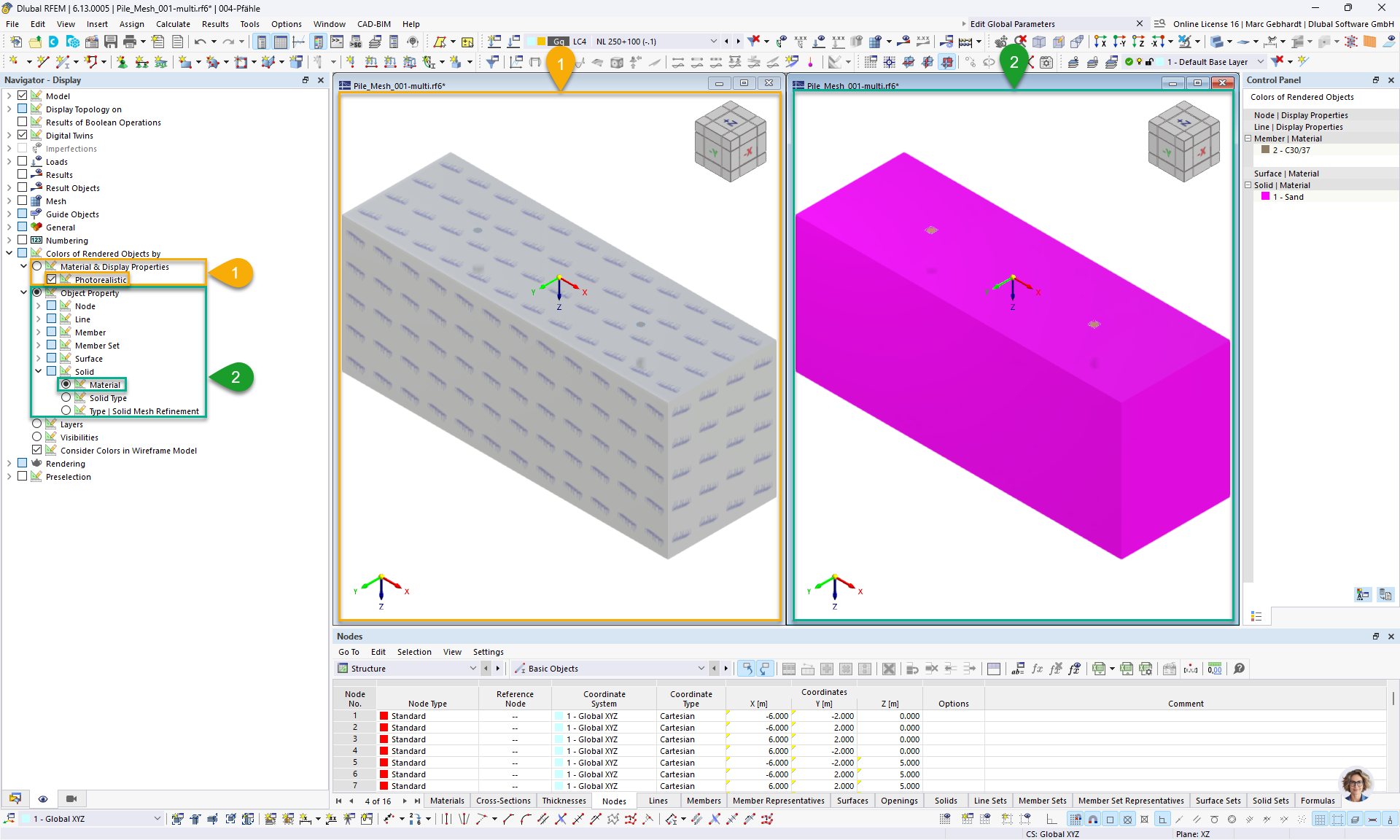Click Go To in Nodes table menu
Viewport: 1400px width, 840px height.
pos(349,652)
